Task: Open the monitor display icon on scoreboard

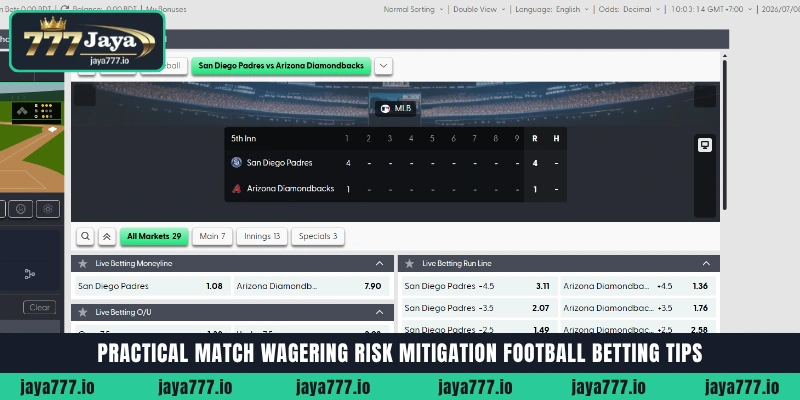Action: (705, 145)
